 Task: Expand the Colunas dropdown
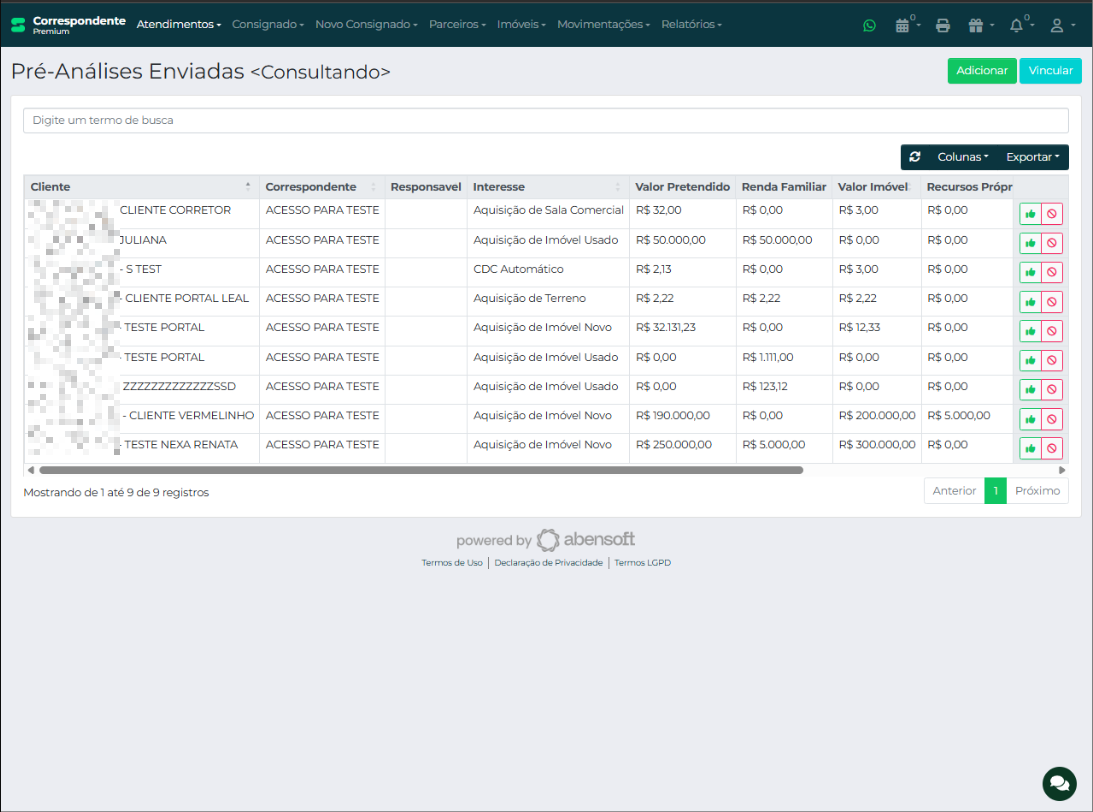[x=962, y=157]
